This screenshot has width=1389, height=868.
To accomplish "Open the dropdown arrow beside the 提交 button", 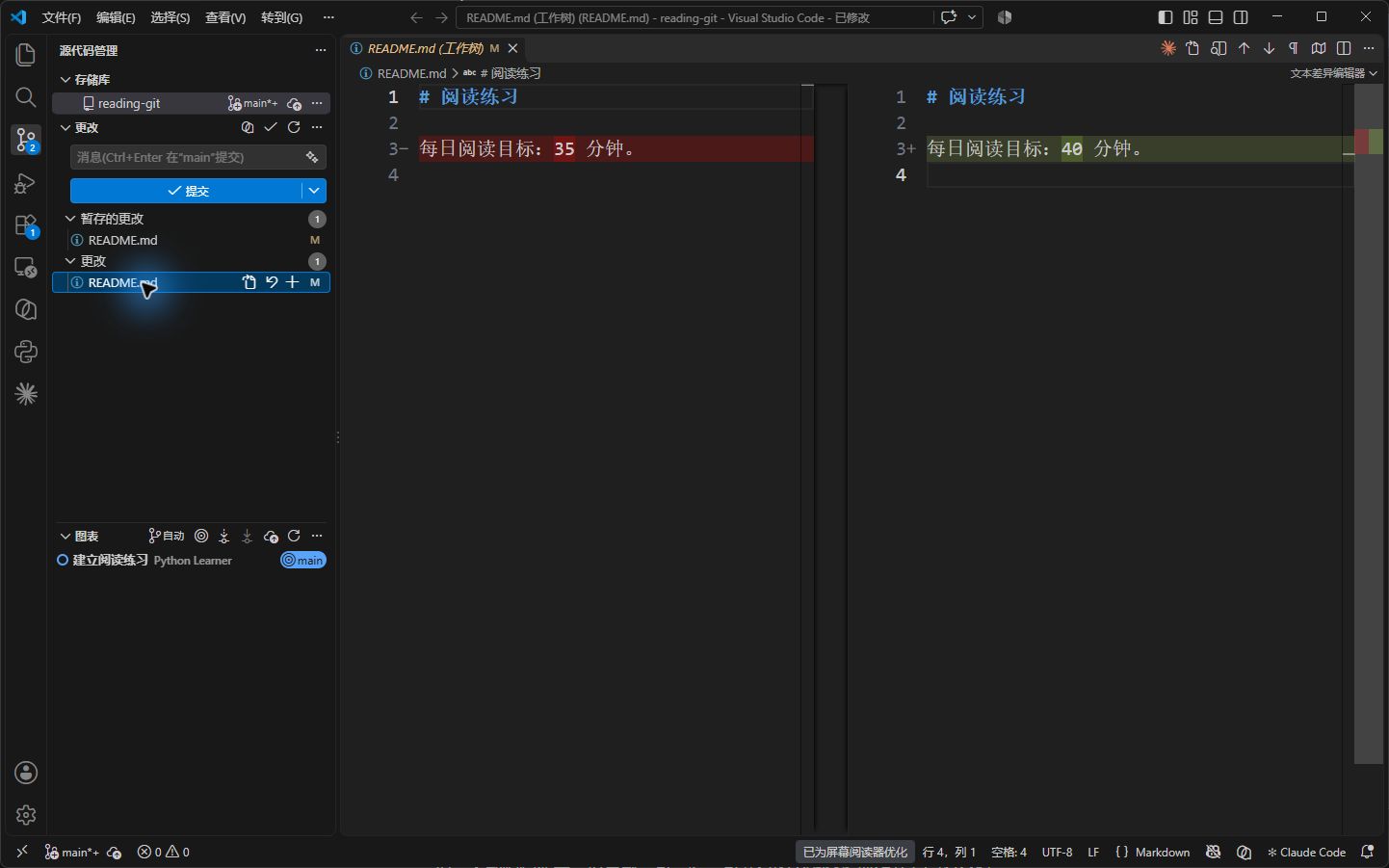I will tap(314, 191).
